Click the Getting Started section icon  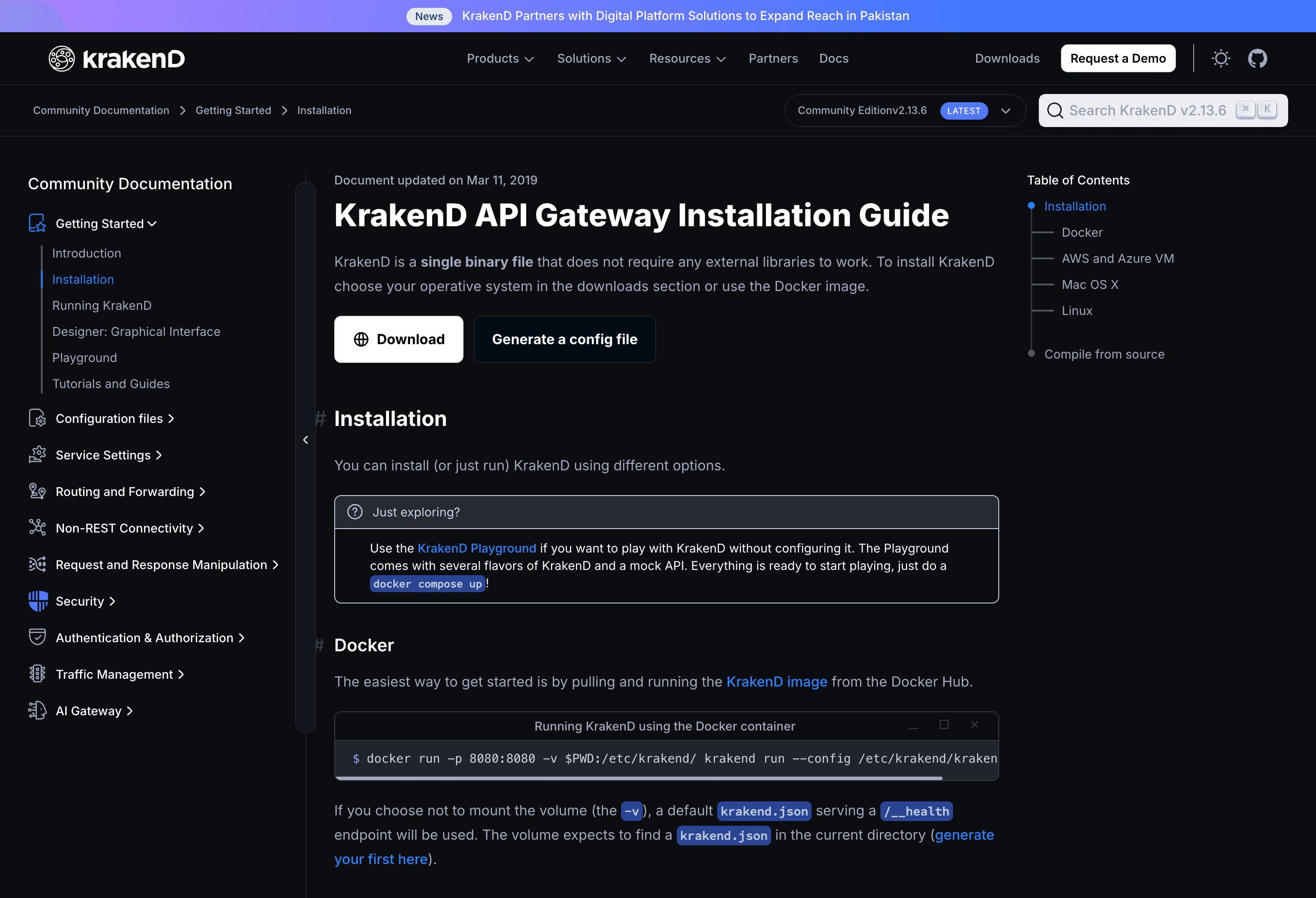(37, 223)
